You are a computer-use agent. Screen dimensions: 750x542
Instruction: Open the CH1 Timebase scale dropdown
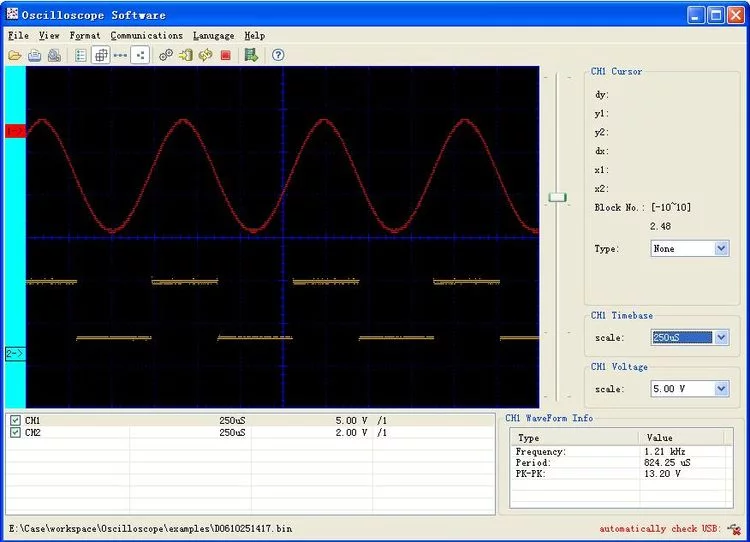(x=690, y=338)
